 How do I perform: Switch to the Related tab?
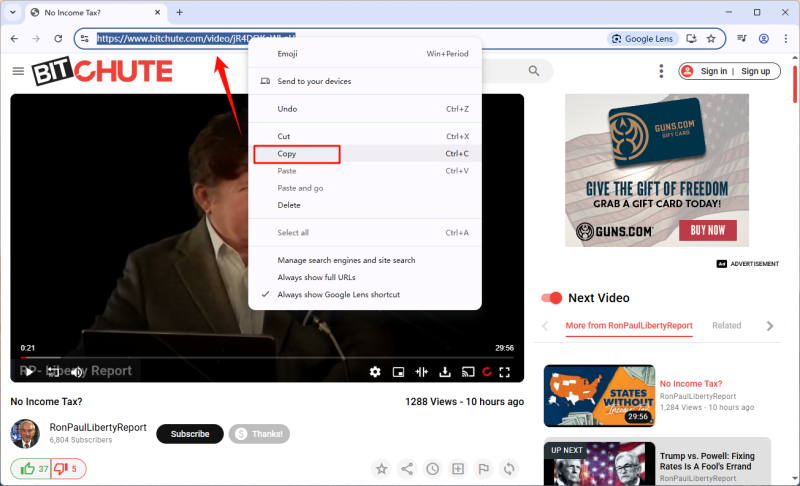(726, 326)
